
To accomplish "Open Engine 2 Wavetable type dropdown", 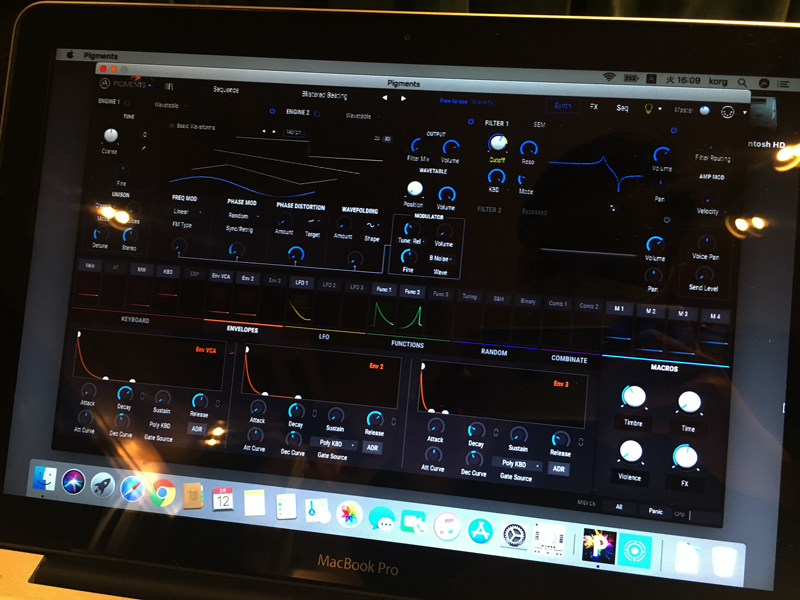I will pyautogui.click(x=360, y=116).
